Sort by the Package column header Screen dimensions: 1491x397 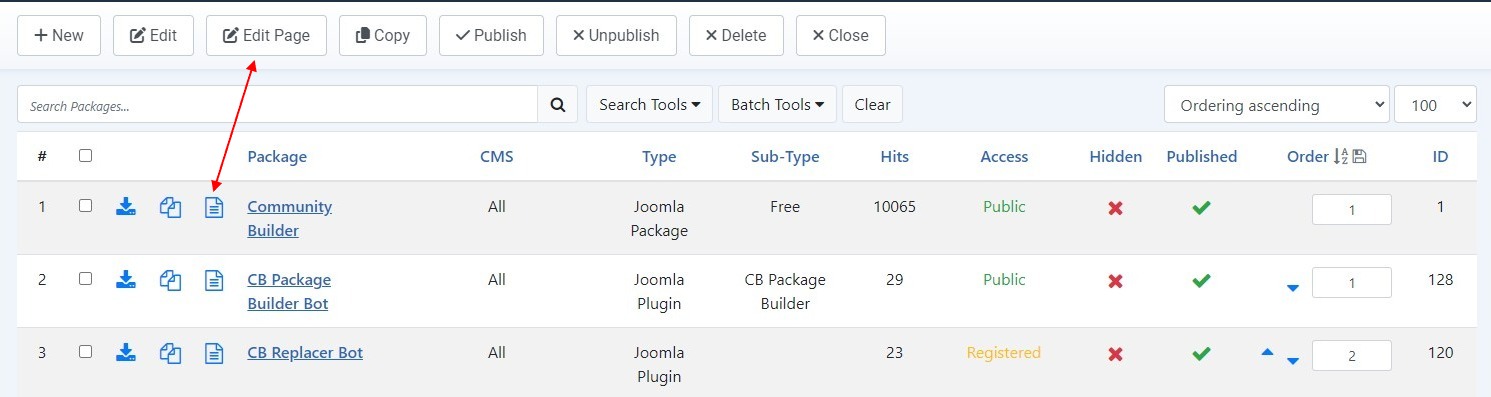coord(277,156)
